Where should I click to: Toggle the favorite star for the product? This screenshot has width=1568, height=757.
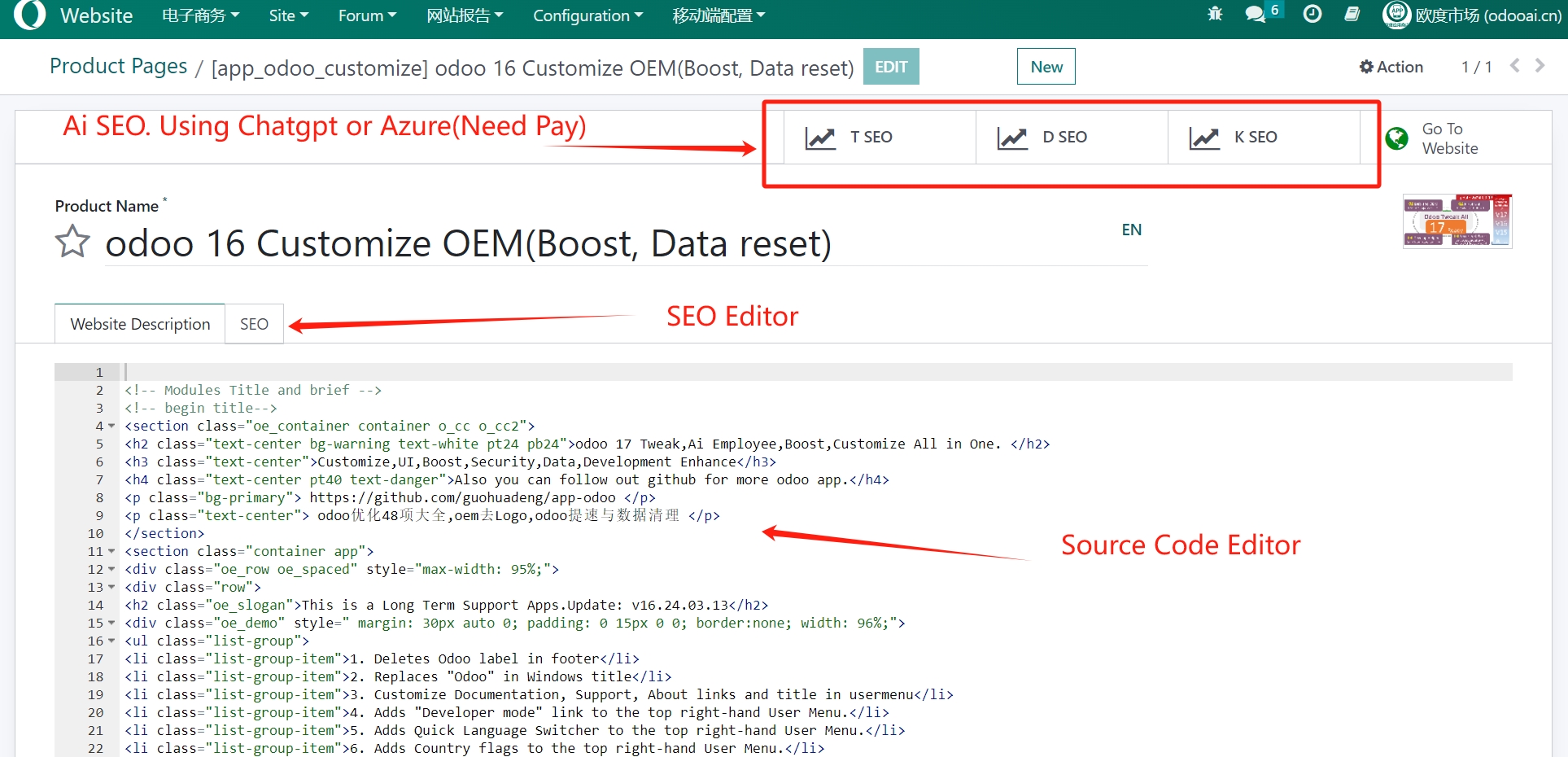72,241
